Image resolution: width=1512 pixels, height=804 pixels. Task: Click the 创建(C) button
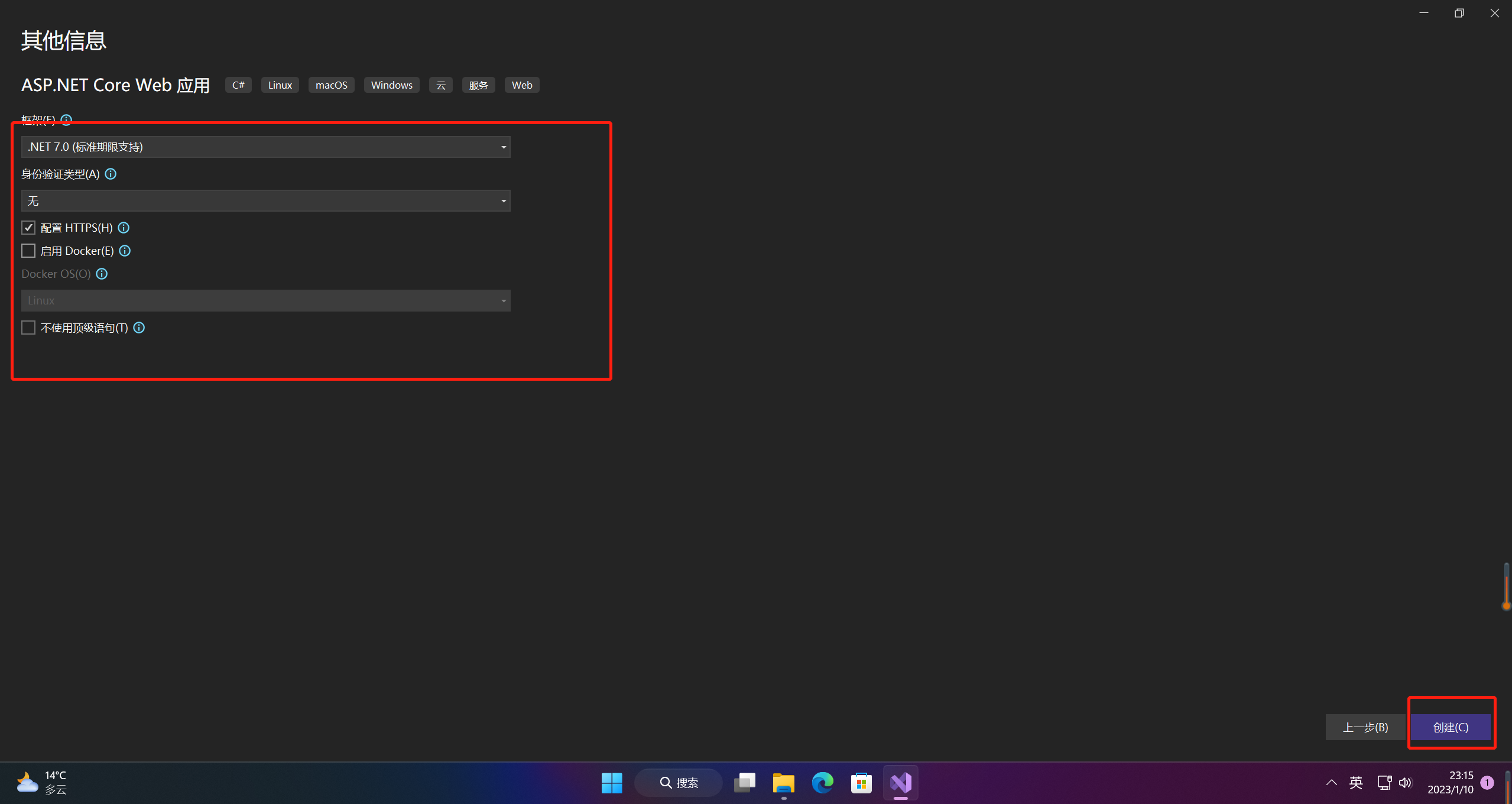point(1451,727)
